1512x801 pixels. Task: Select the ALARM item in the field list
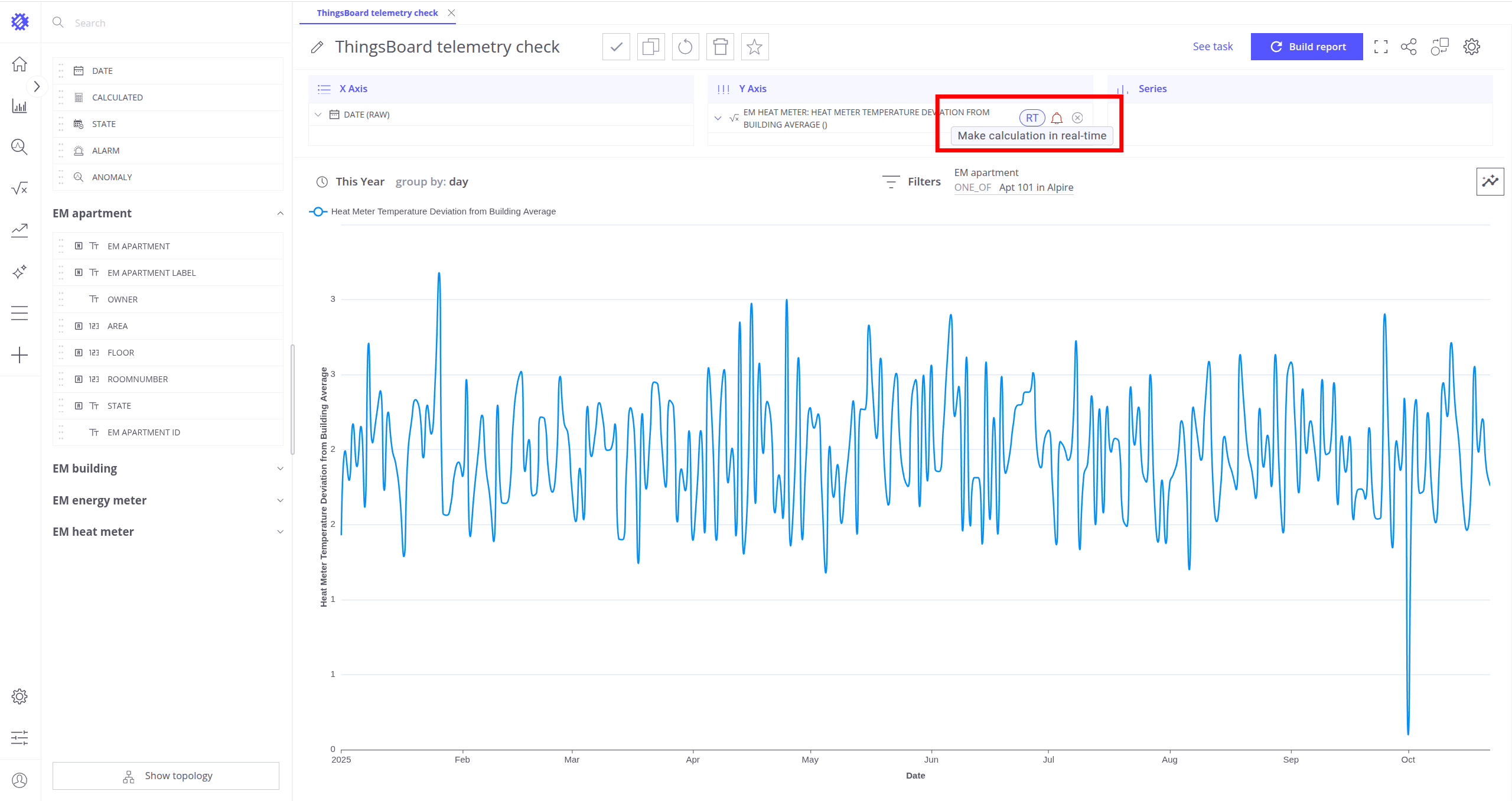(x=106, y=151)
